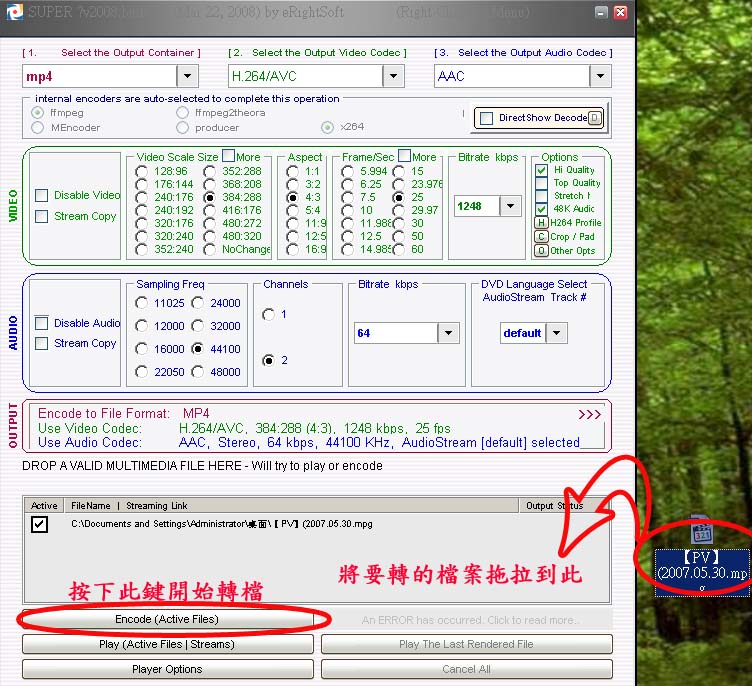Select 2 audio channels
This screenshot has height=686, width=752.
click(269, 360)
